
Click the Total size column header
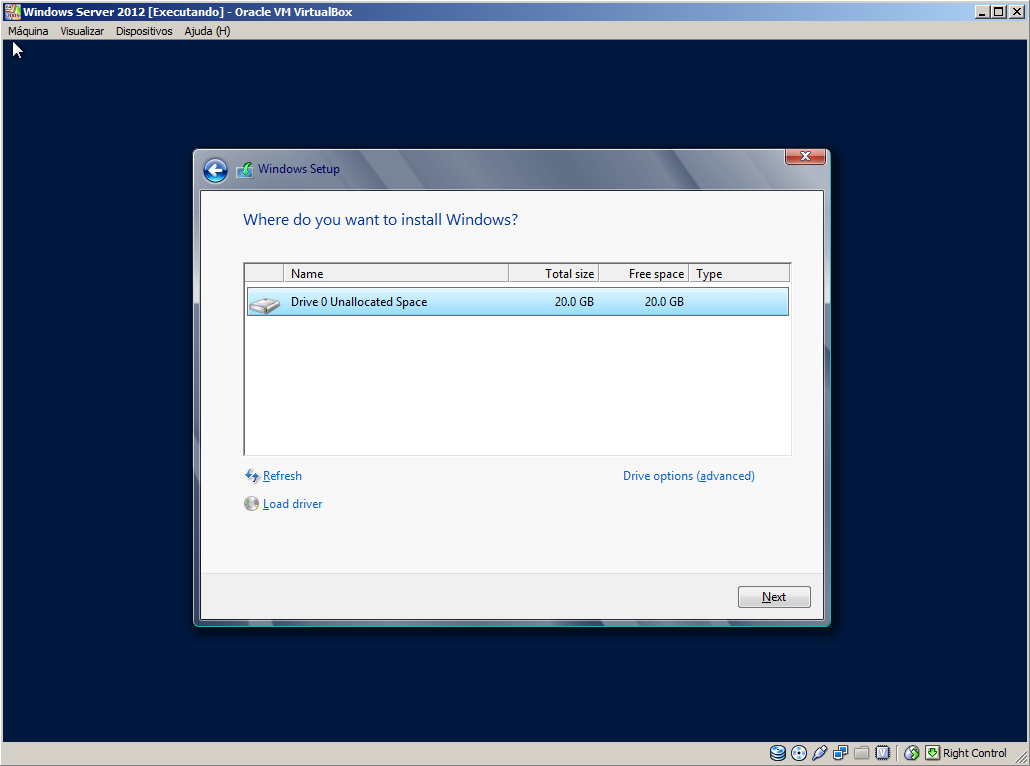554,273
